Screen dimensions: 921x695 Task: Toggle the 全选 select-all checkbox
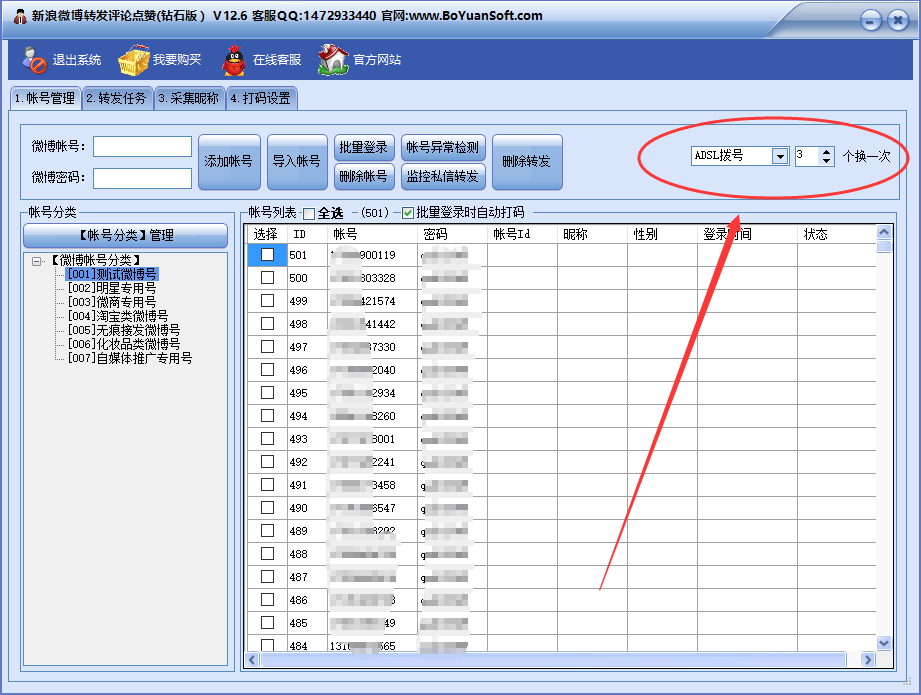point(309,213)
